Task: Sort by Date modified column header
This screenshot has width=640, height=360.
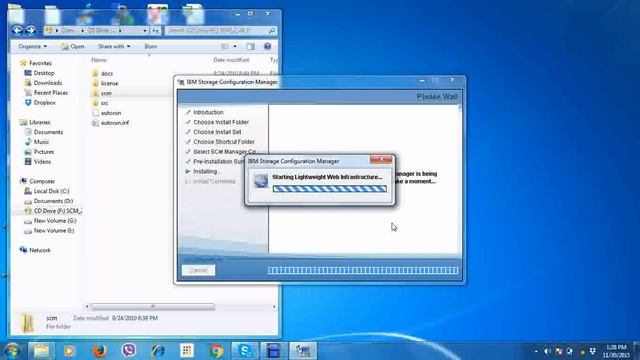Action: click(x=231, y=60)
